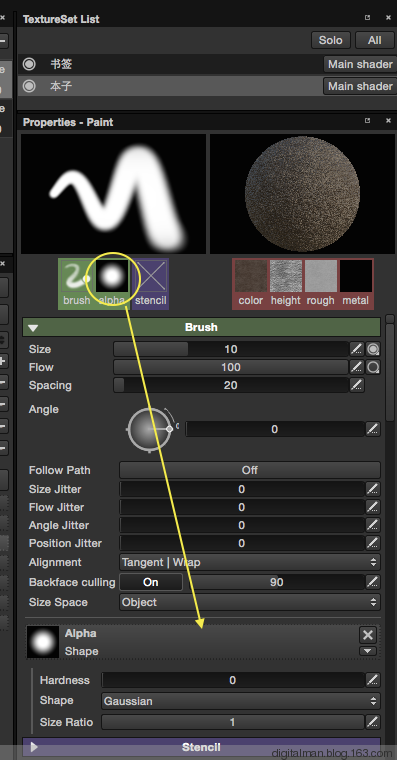
Task: Expand the Stencil section
Action: [201, 747]
